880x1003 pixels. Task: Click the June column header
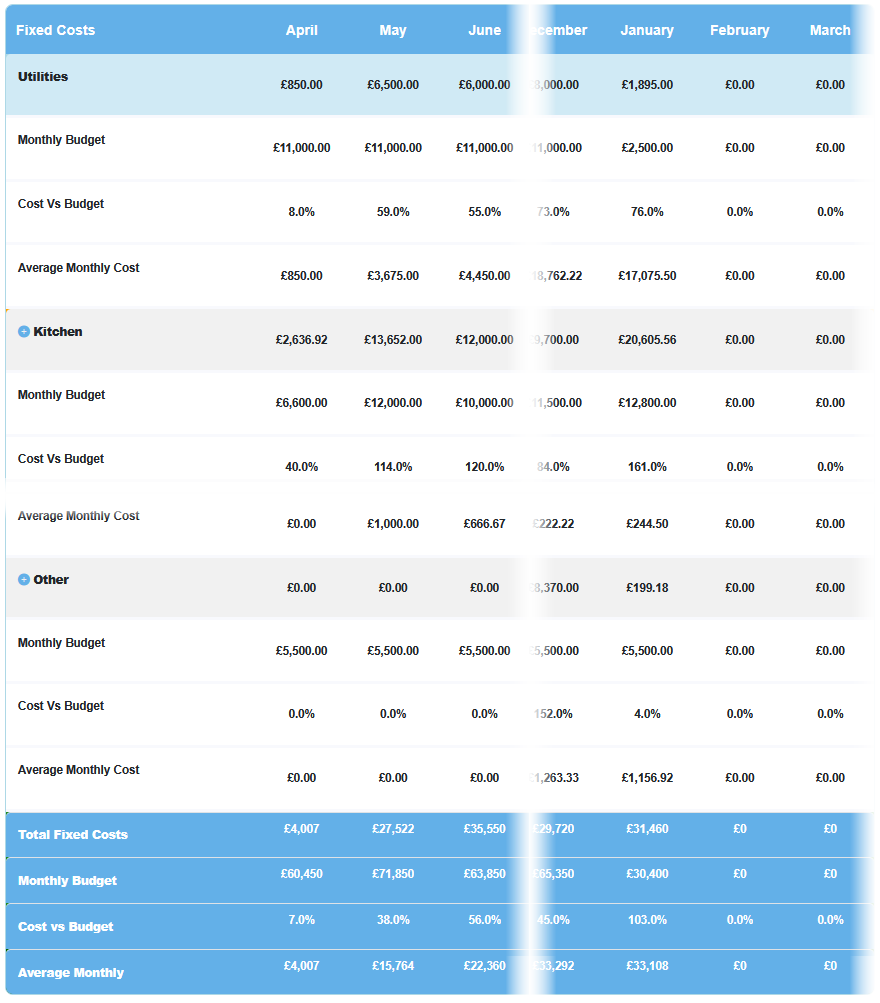[x=484, y=30]
